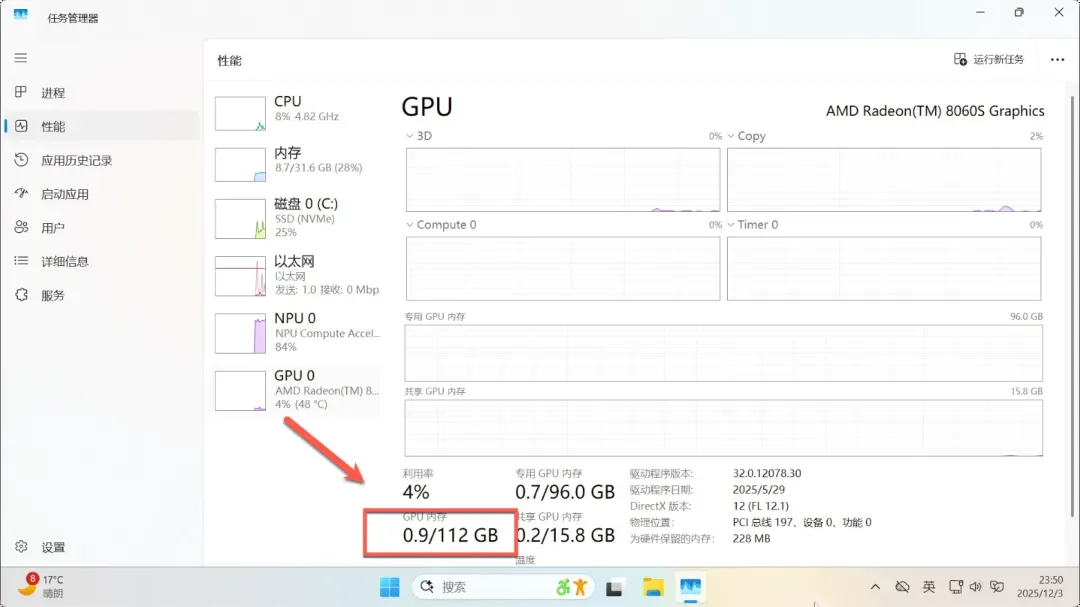Click the 进程 sidebar icon
Screen dimensions: 1080x607
click(21, 92)
